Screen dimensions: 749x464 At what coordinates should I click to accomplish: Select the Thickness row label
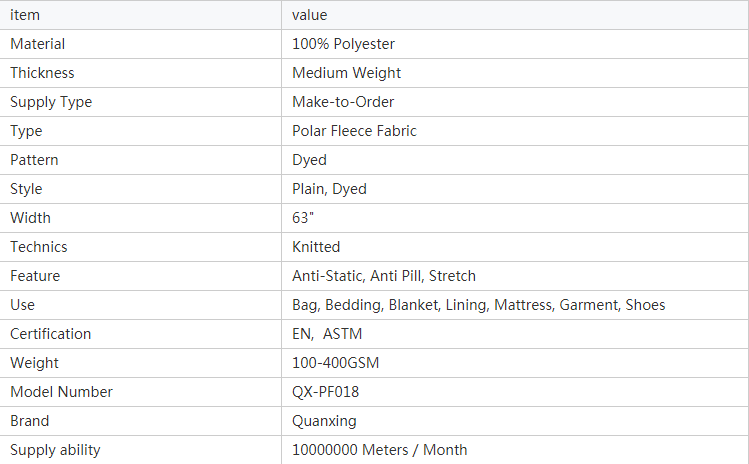(42, 73)
